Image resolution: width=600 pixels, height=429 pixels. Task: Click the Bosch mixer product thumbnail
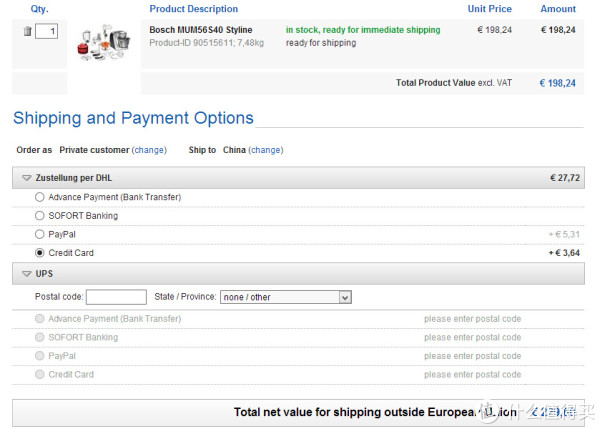[x=104, y=43]
